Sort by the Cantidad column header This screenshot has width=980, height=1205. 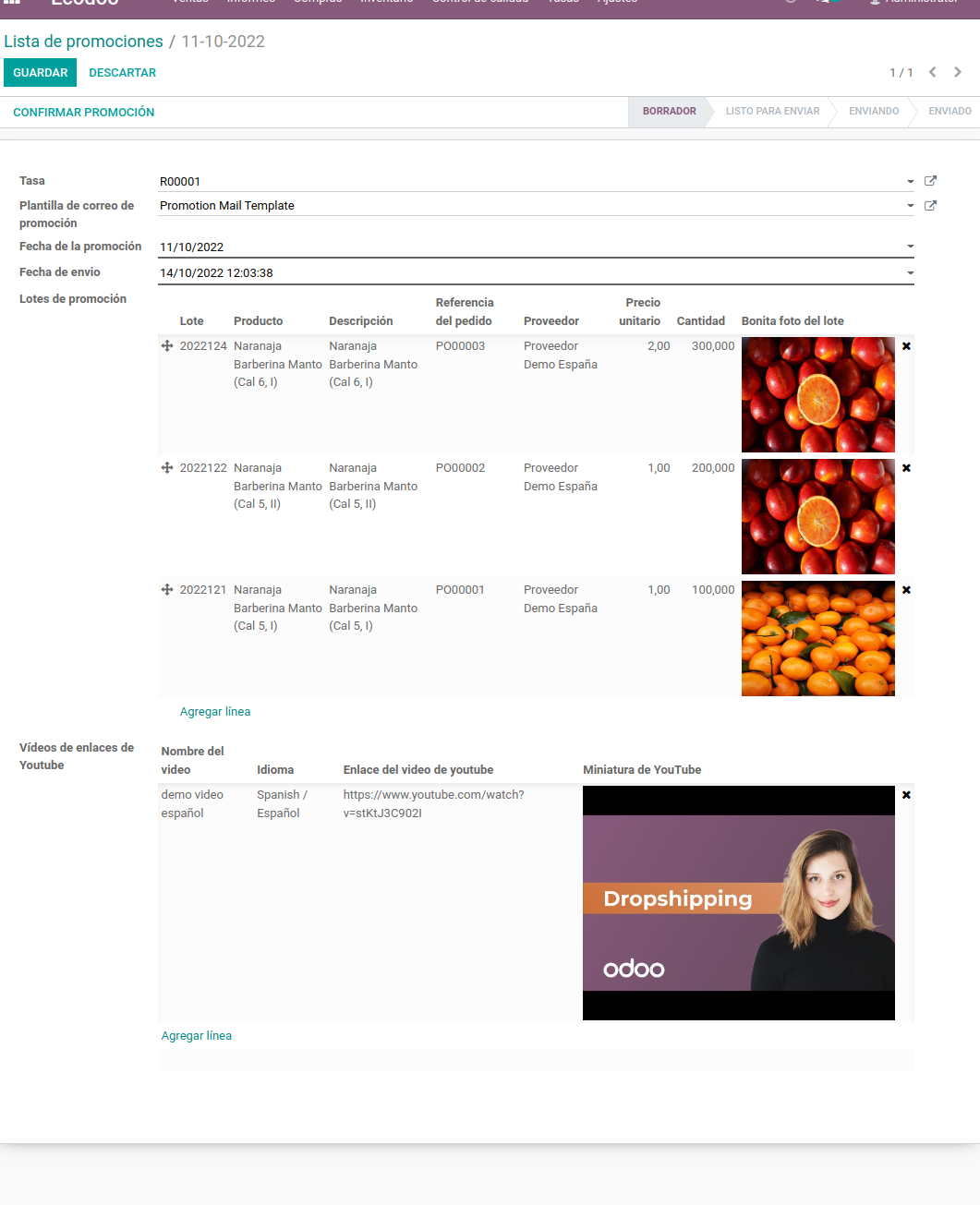click(x=701, y=321)
